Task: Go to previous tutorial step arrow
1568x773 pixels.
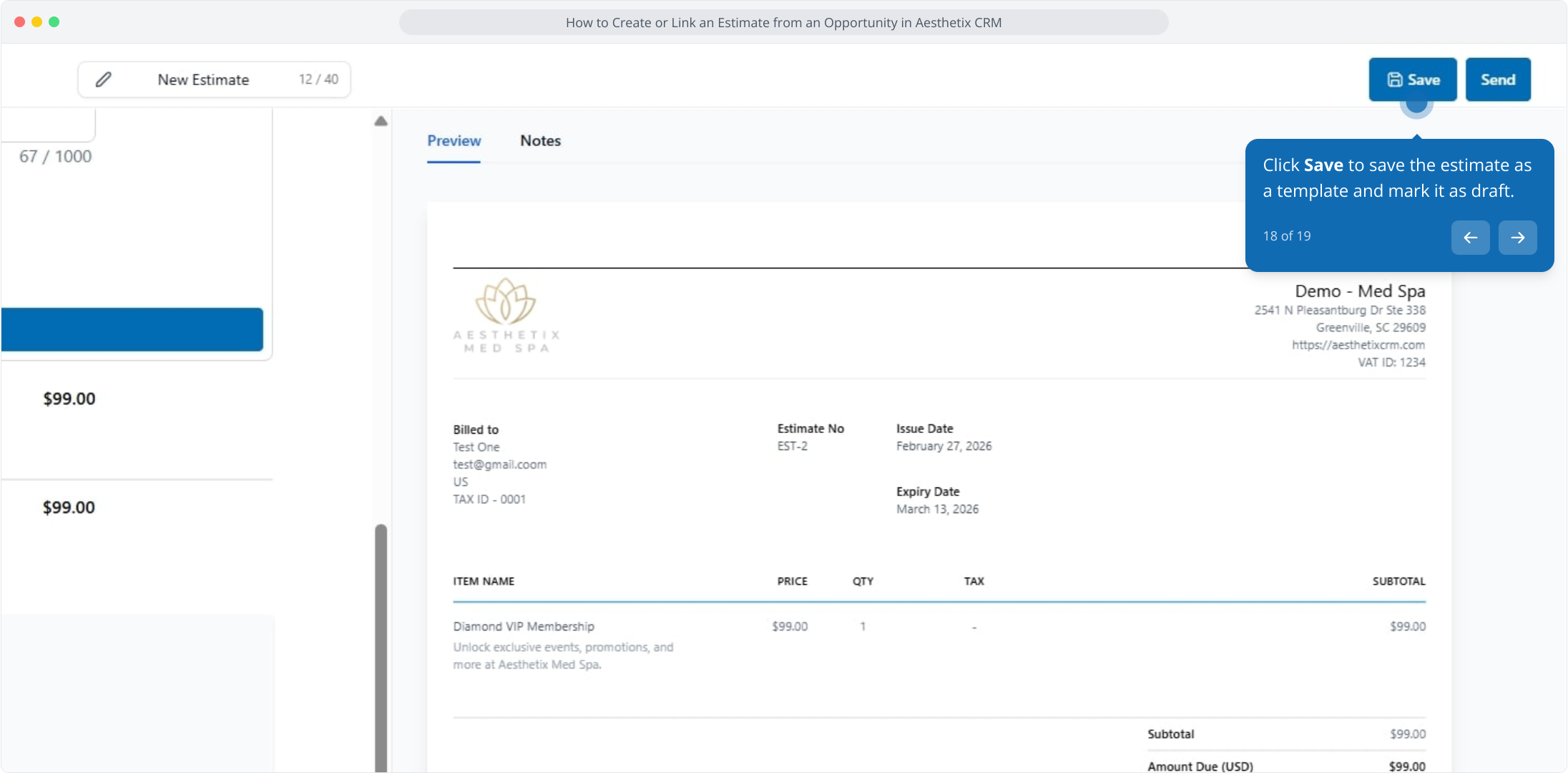Action: (x=1470, y=238)
